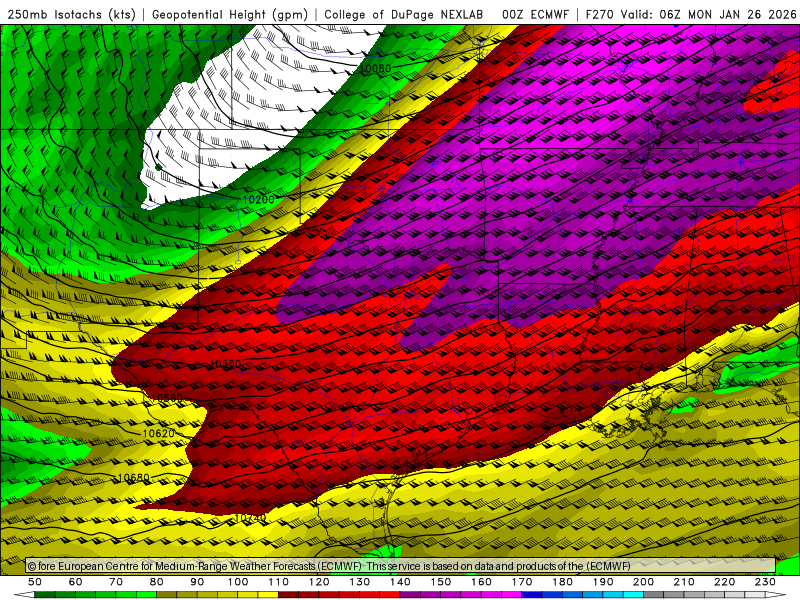Click the 10200 height contour label

click(258, 199)
